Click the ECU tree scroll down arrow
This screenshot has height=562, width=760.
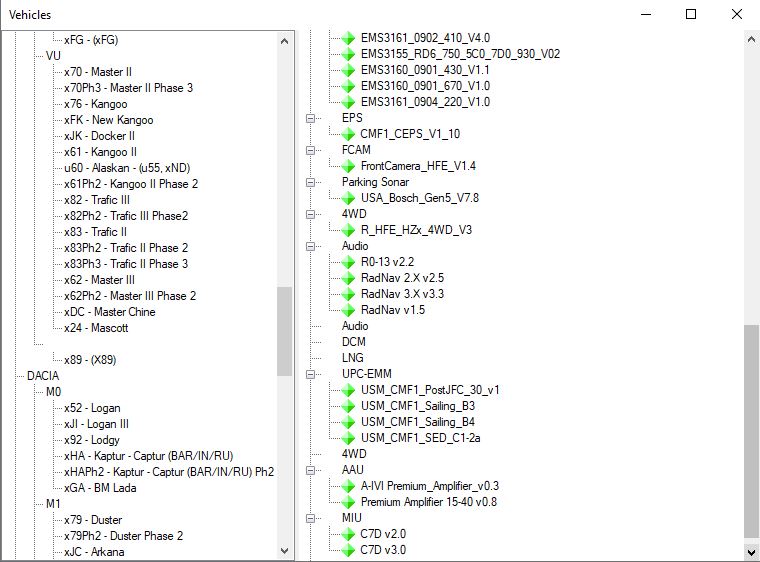[751, 552]
